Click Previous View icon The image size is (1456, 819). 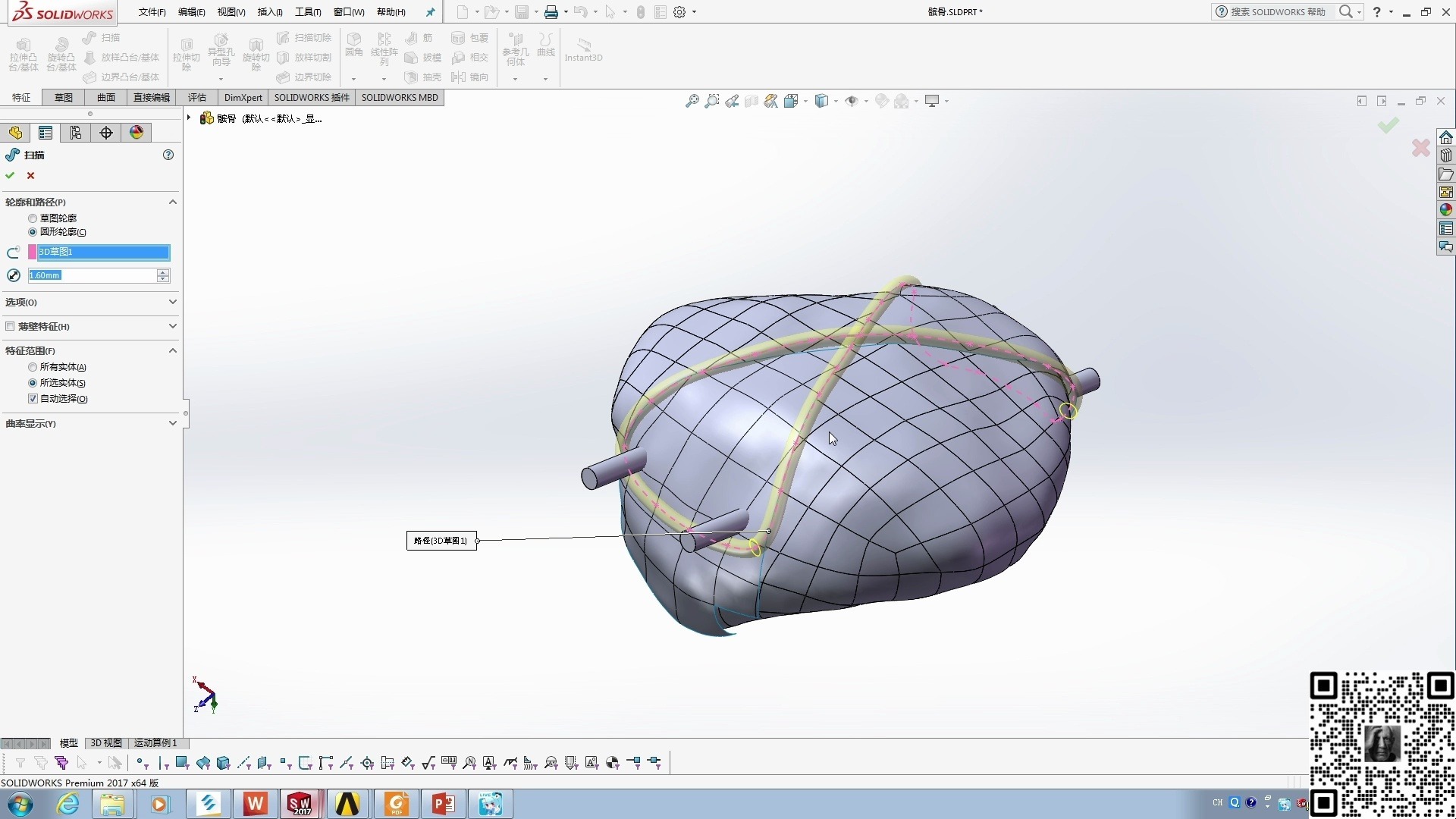pyautogui.click(x=732, y=101)
